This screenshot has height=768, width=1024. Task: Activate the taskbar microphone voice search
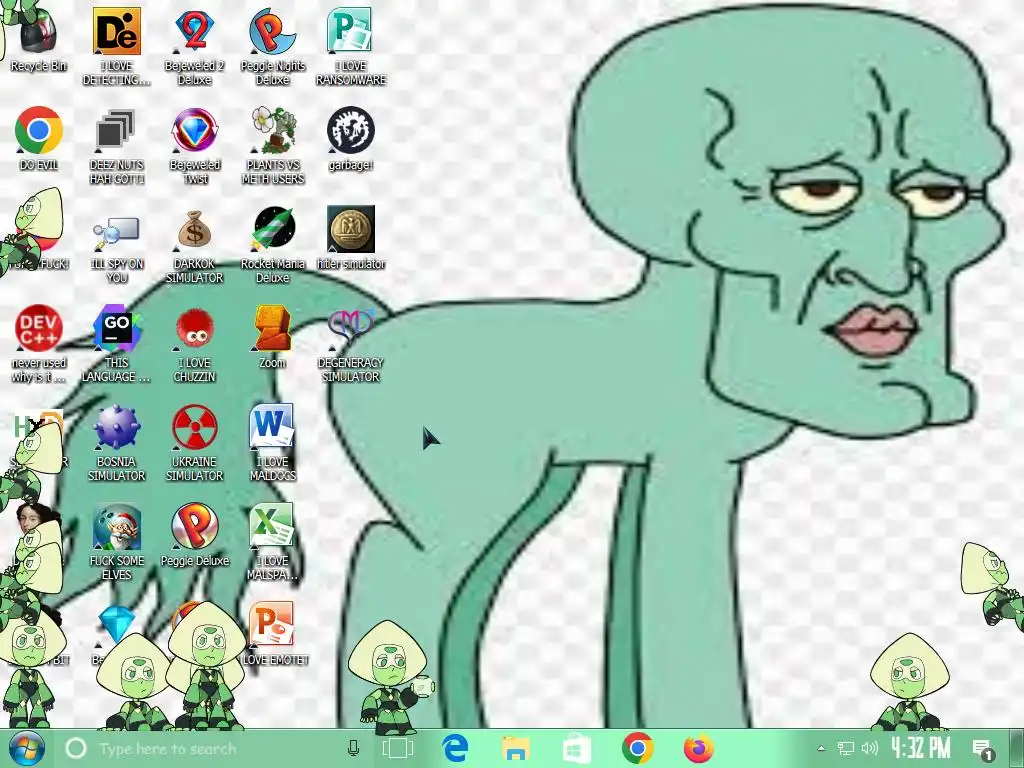tap(353, 748)
